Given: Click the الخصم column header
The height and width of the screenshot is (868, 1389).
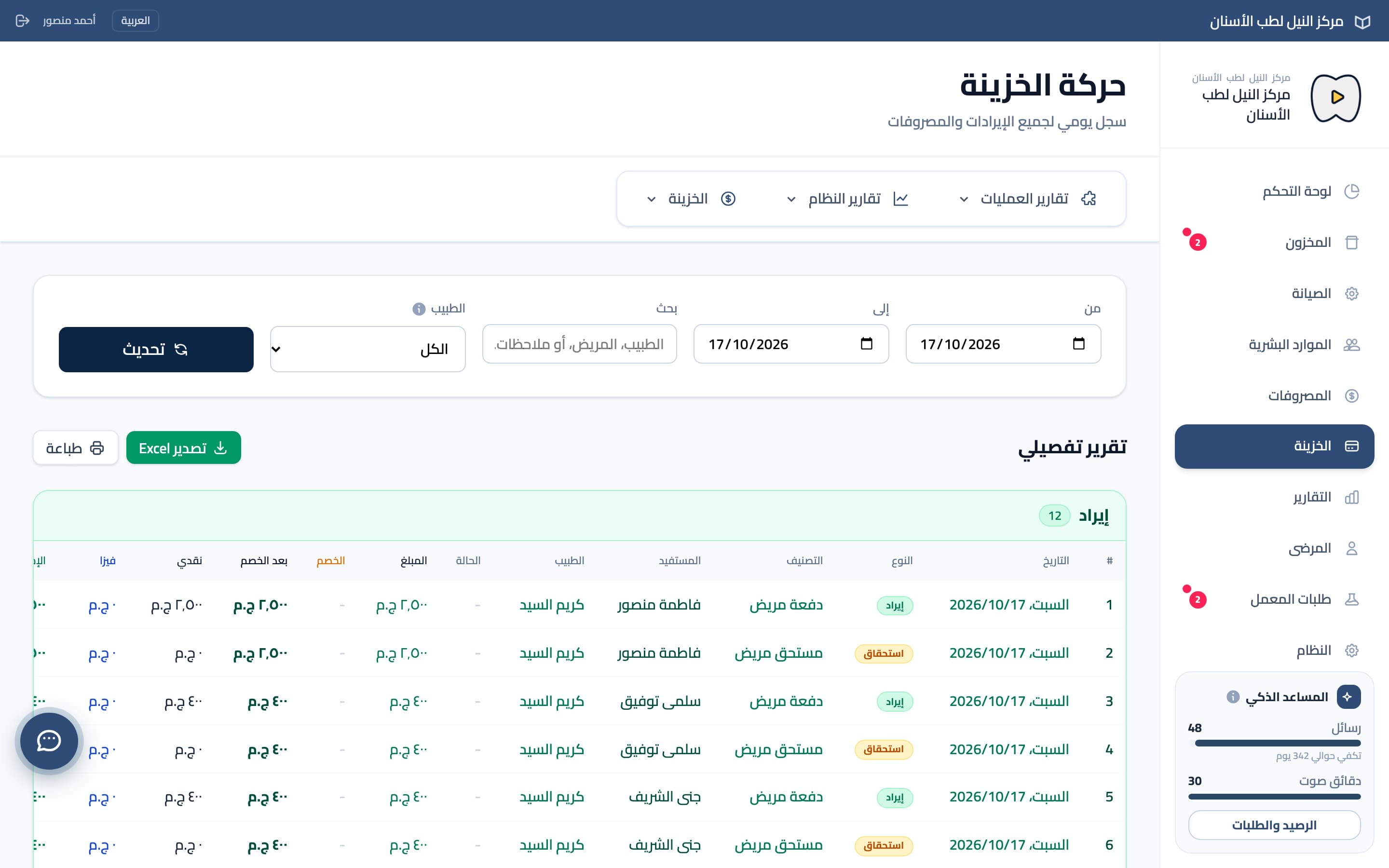Looking at the screenshot, I should (330, 560).
